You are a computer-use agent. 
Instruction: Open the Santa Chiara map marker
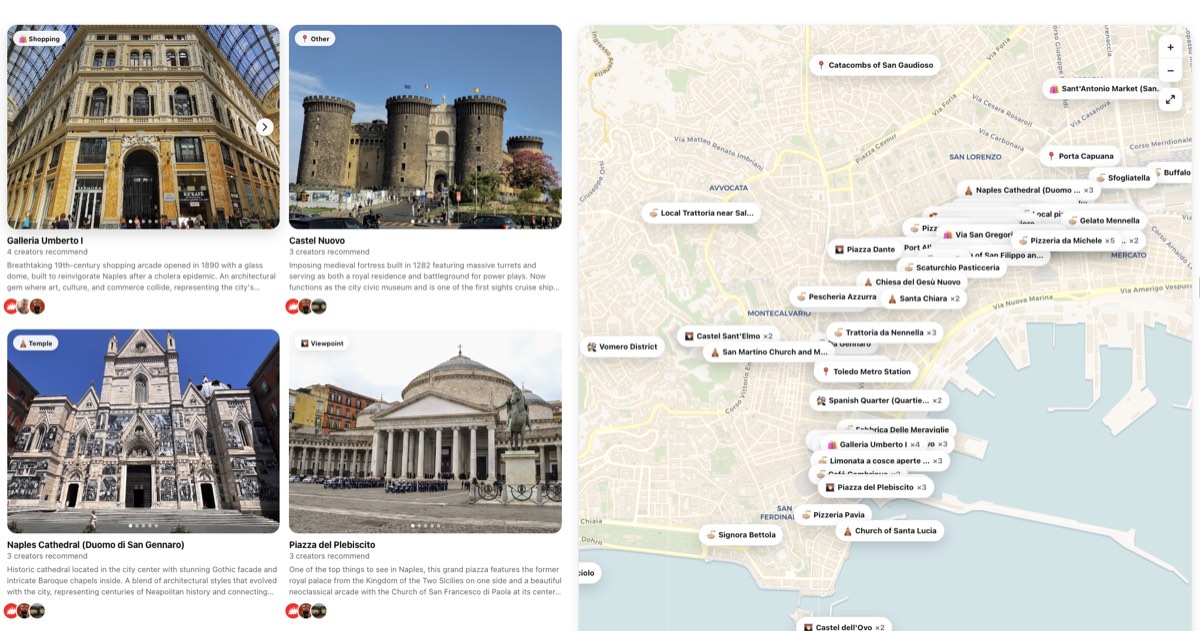click(x=922, y=299)
